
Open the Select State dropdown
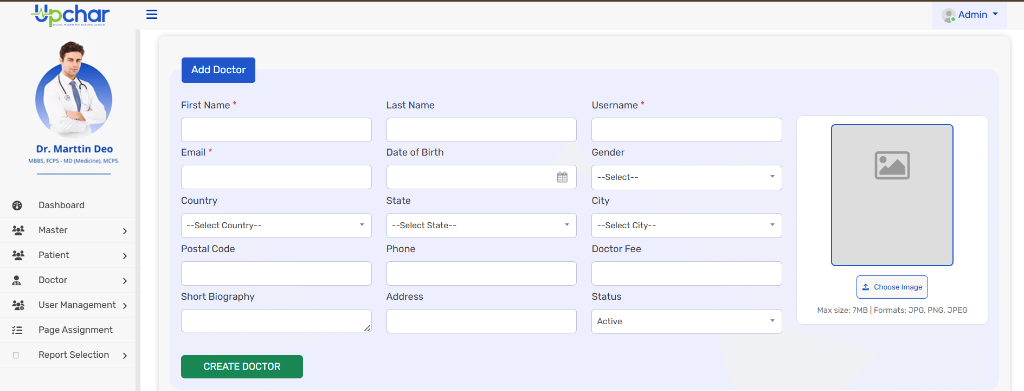[481, 225]
